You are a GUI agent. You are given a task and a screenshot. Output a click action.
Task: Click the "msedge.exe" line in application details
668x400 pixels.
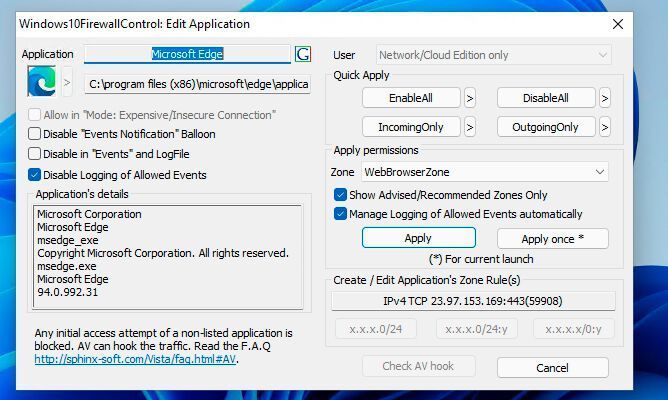[x=67, y=266]
